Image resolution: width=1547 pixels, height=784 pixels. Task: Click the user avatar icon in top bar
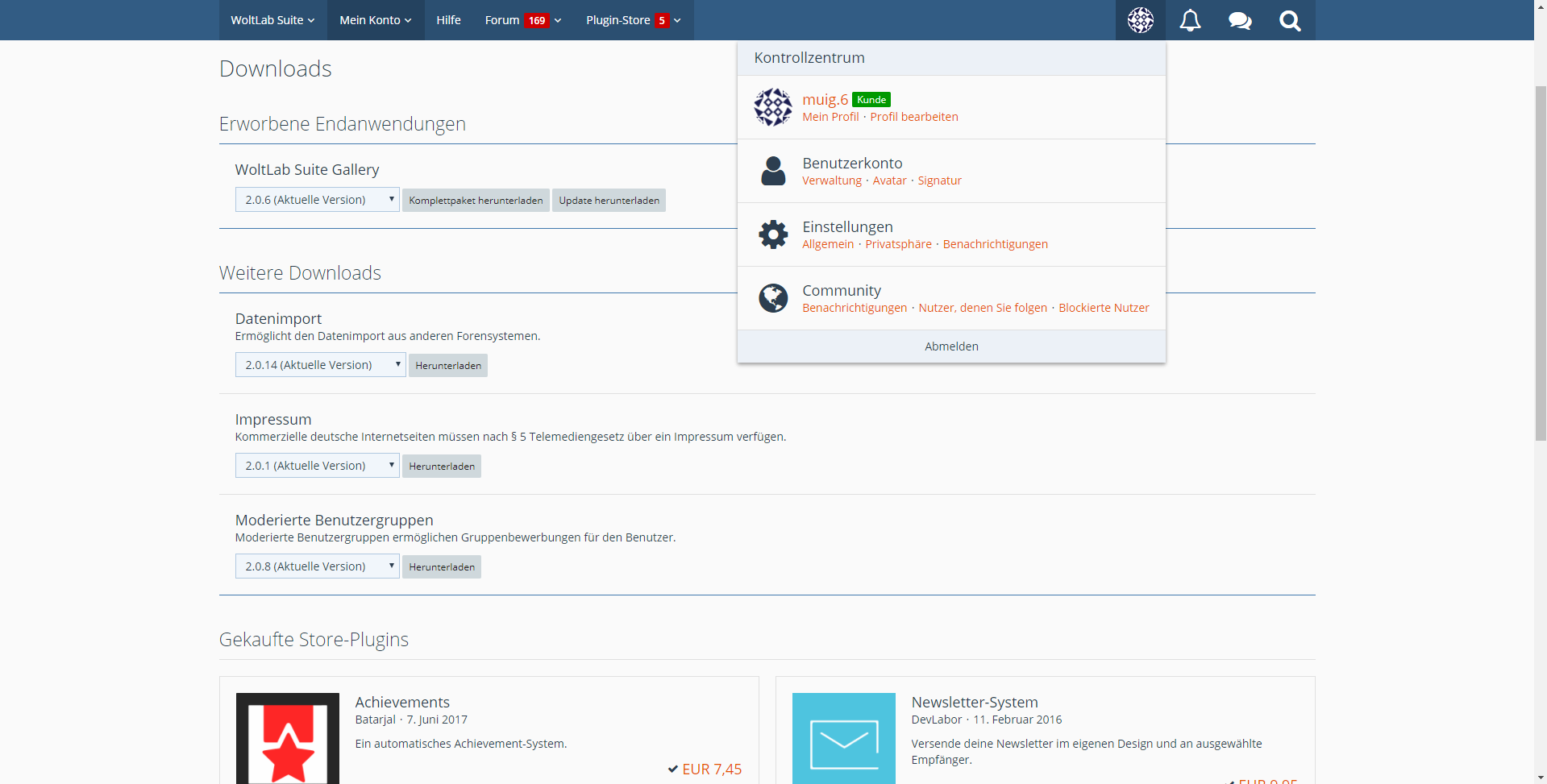pyautogui.click(x=1140, y=20)
